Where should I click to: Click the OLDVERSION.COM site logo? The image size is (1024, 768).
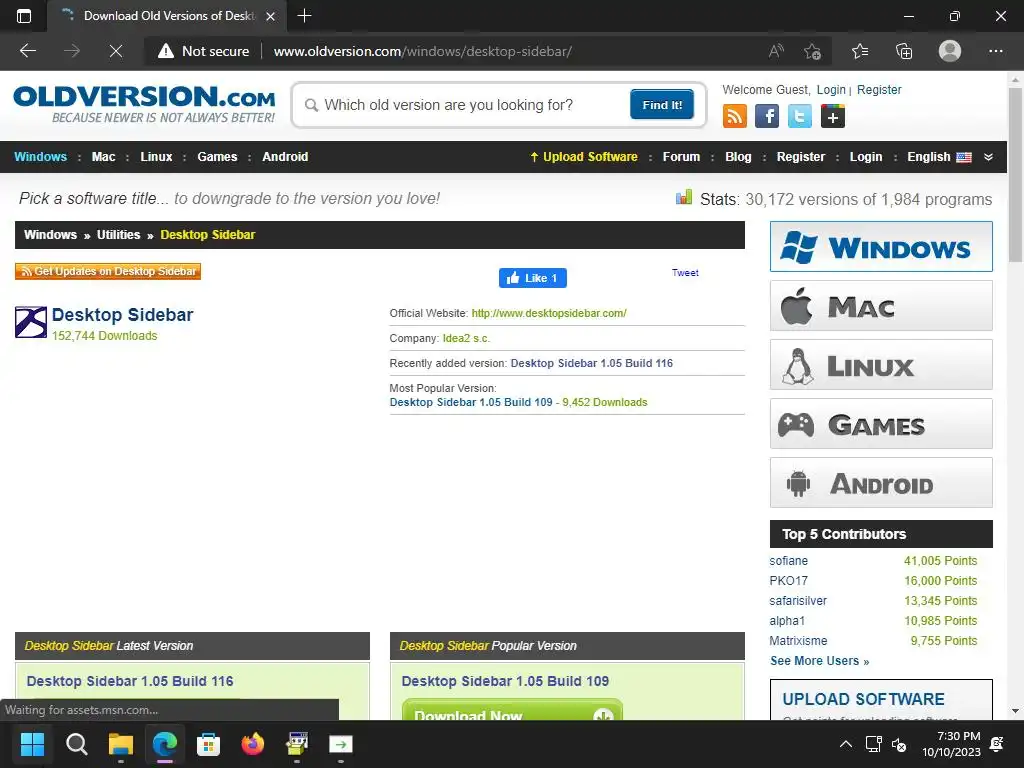tap(144, 104)
